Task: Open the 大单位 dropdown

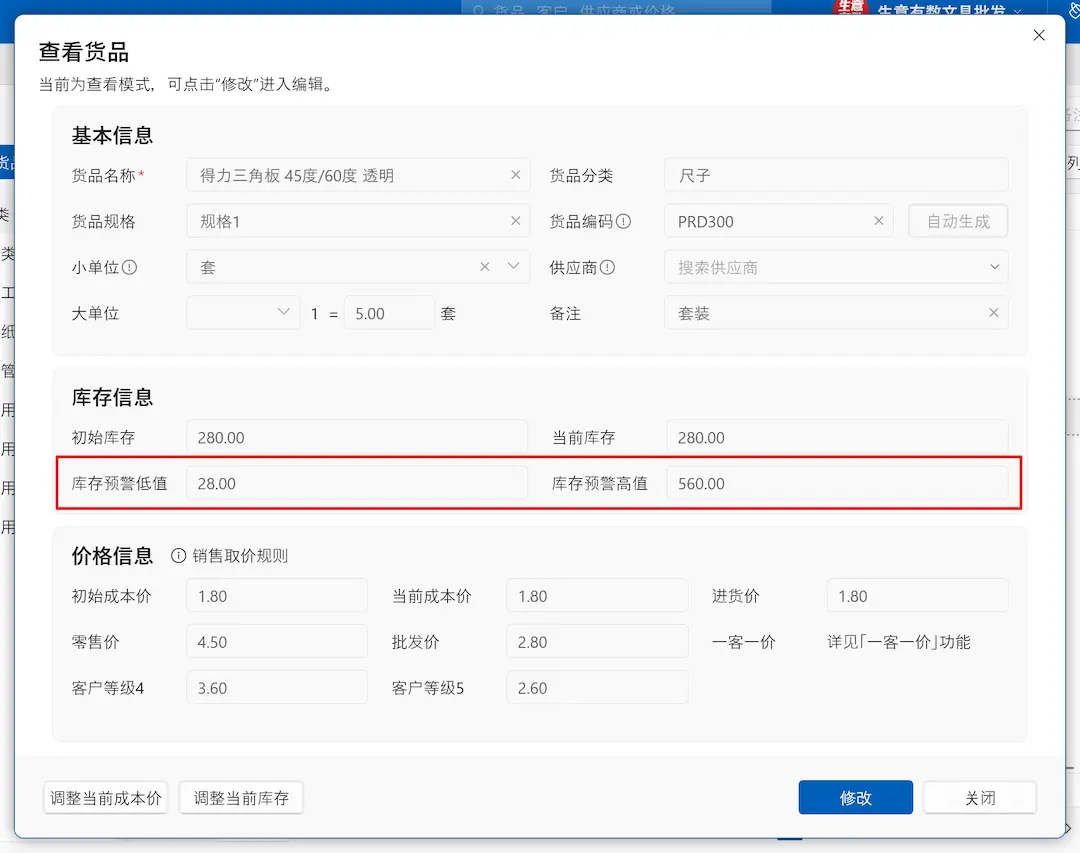Action: (243, 313)
